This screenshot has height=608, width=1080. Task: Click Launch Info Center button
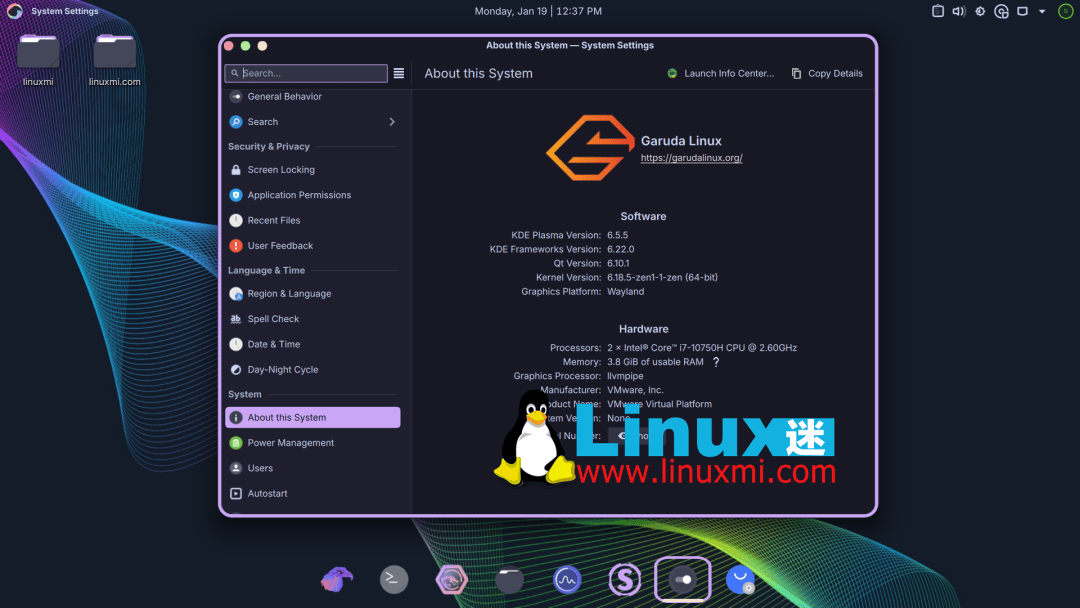pyautogui.click(x=720, y=73)
